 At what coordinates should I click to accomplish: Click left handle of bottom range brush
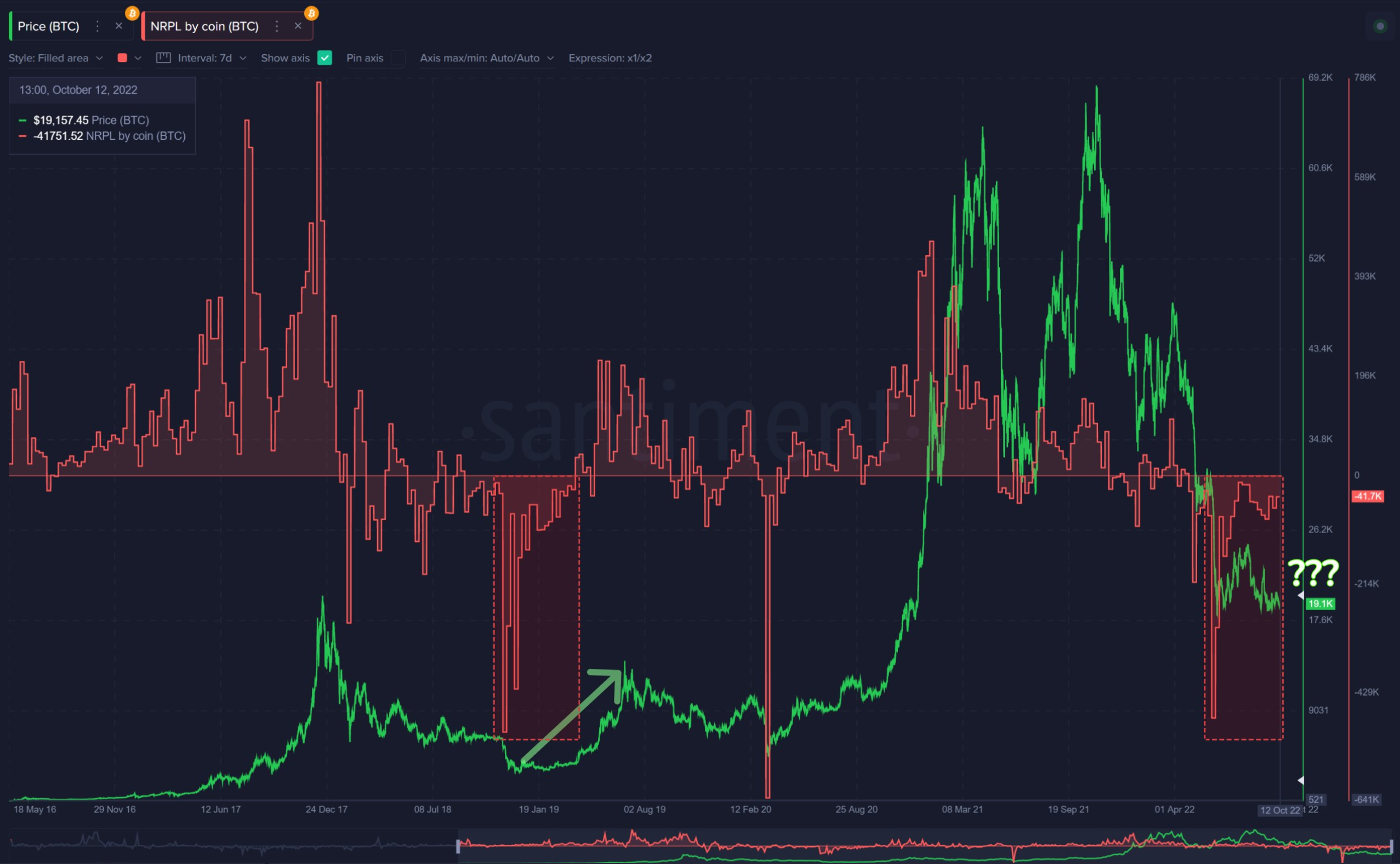(x=458, y=846)
